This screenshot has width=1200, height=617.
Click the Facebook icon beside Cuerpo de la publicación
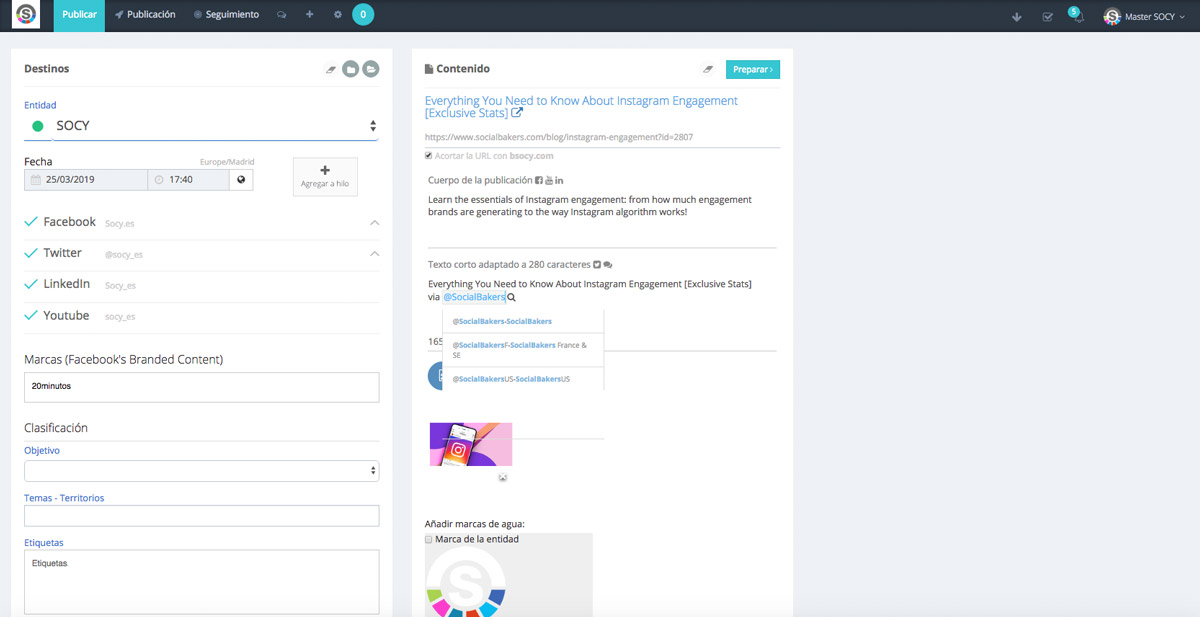point(540,180)
